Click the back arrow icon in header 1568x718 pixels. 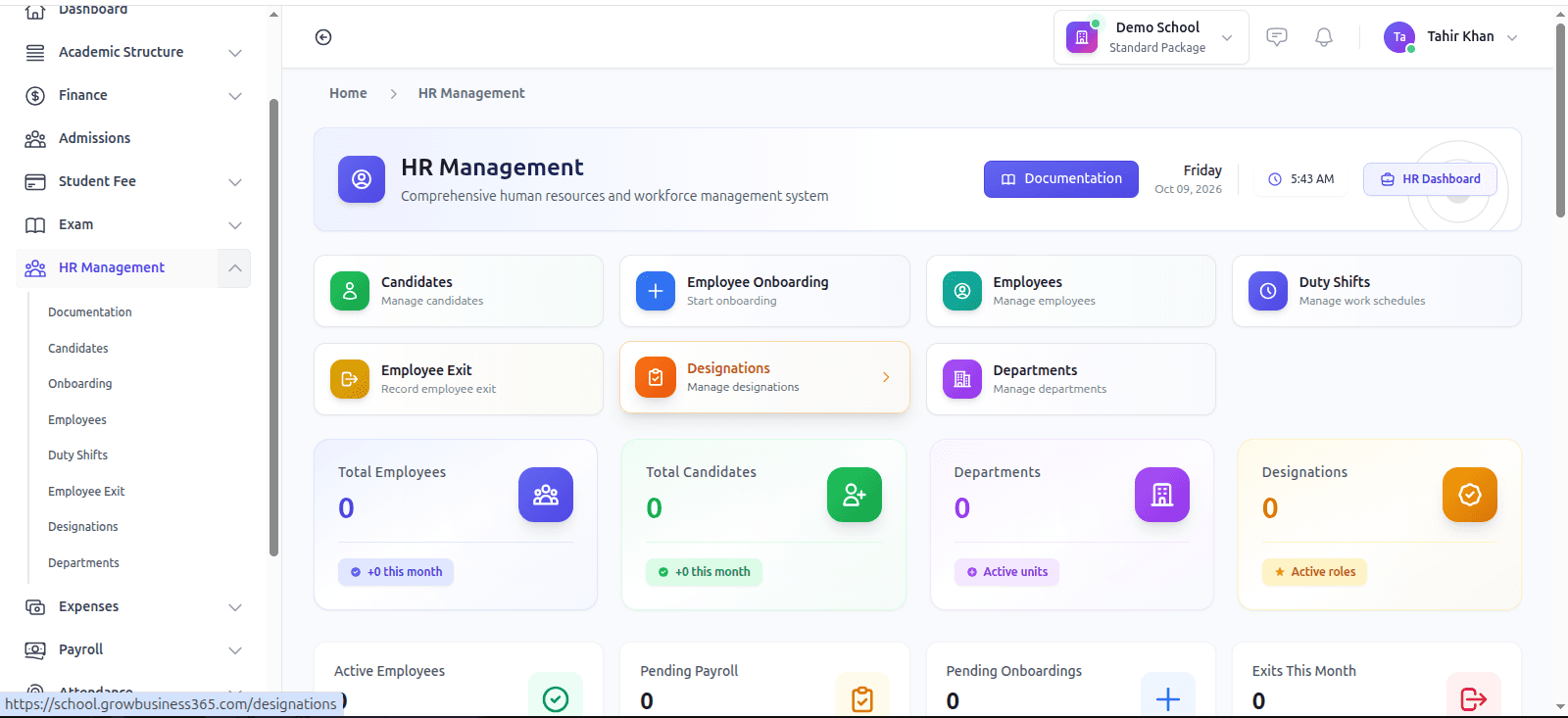(323, 37)
